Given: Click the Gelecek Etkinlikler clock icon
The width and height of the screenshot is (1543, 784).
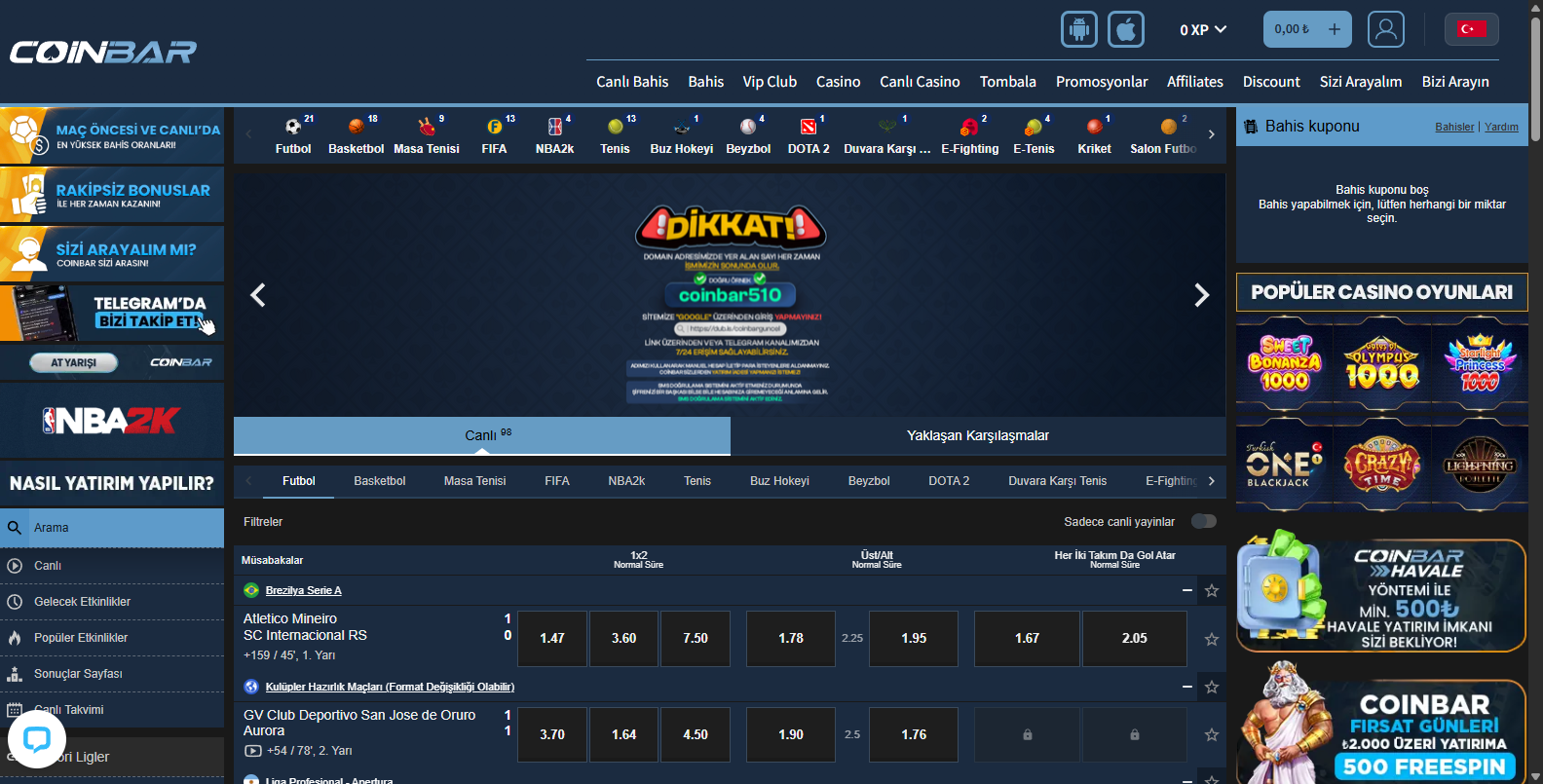Looking at the screenshot, I should pos(15,602).
